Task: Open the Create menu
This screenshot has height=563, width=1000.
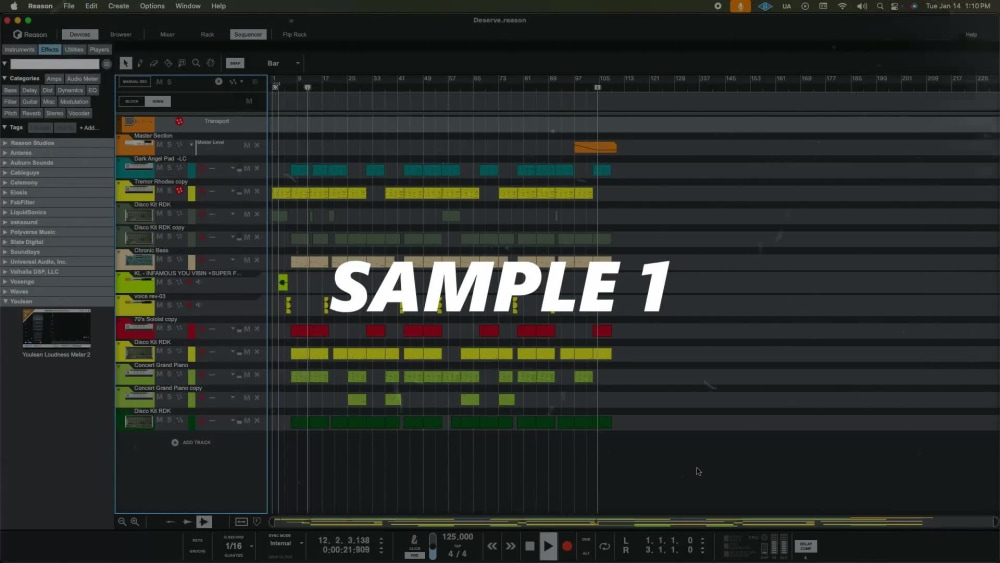Action: tap(119, 6)
